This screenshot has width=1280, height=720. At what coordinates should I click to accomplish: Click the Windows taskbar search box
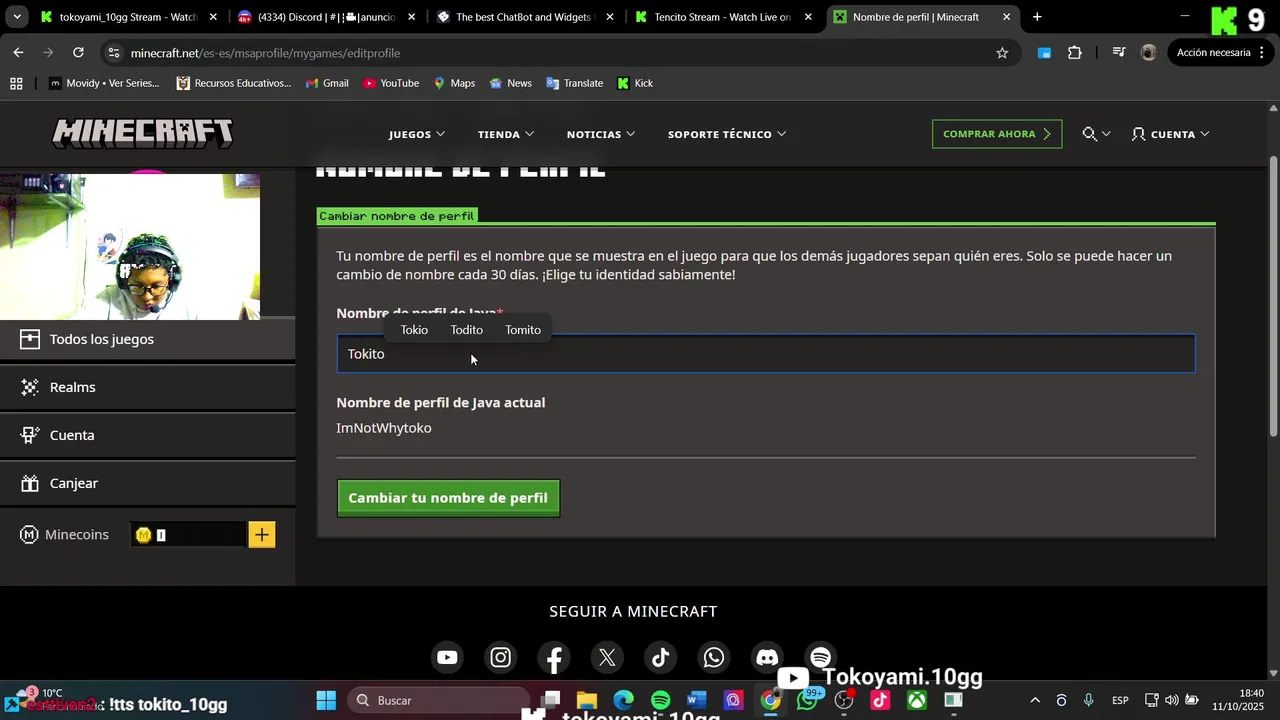coord(438,700)
